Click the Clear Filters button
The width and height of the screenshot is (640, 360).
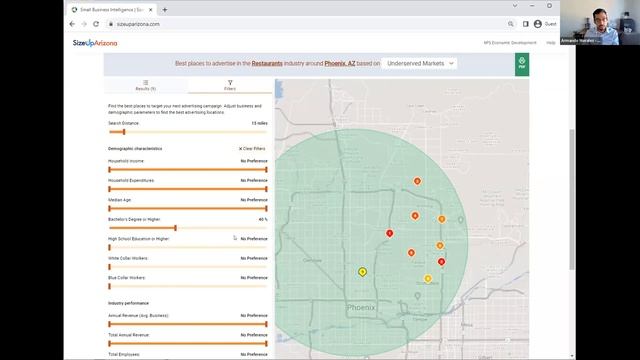pos(252,149)
